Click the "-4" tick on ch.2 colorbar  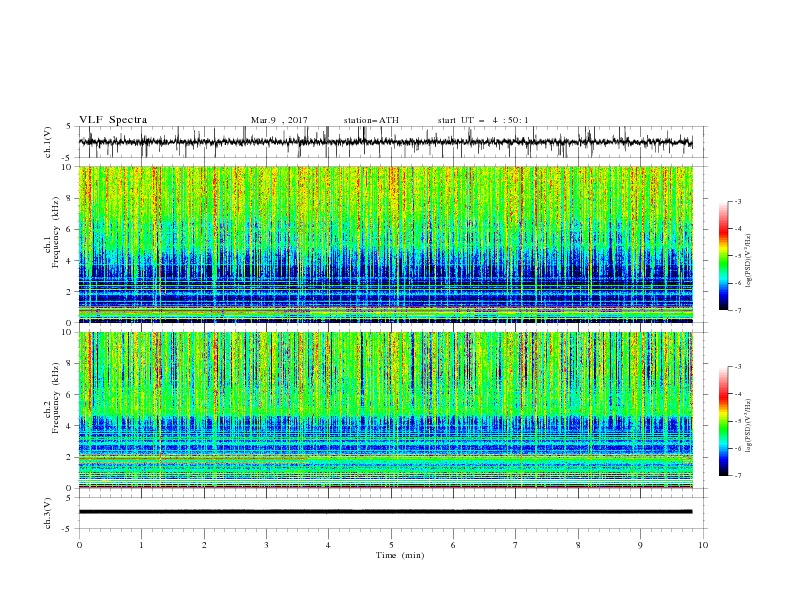[x=737, y=394]
